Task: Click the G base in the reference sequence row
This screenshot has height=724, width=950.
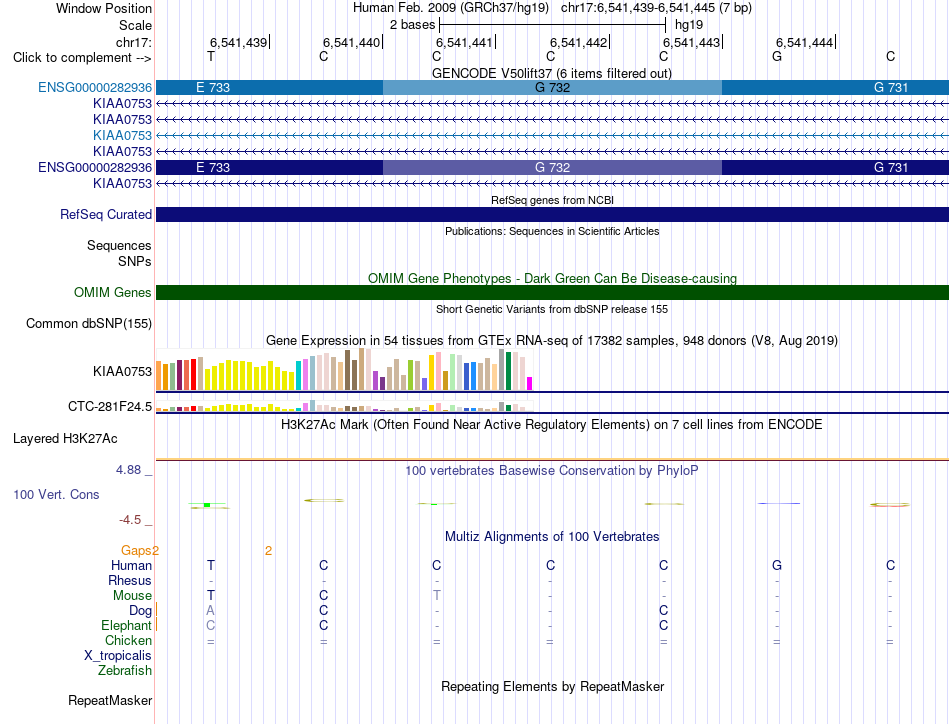Action: (x=777, y=56)
